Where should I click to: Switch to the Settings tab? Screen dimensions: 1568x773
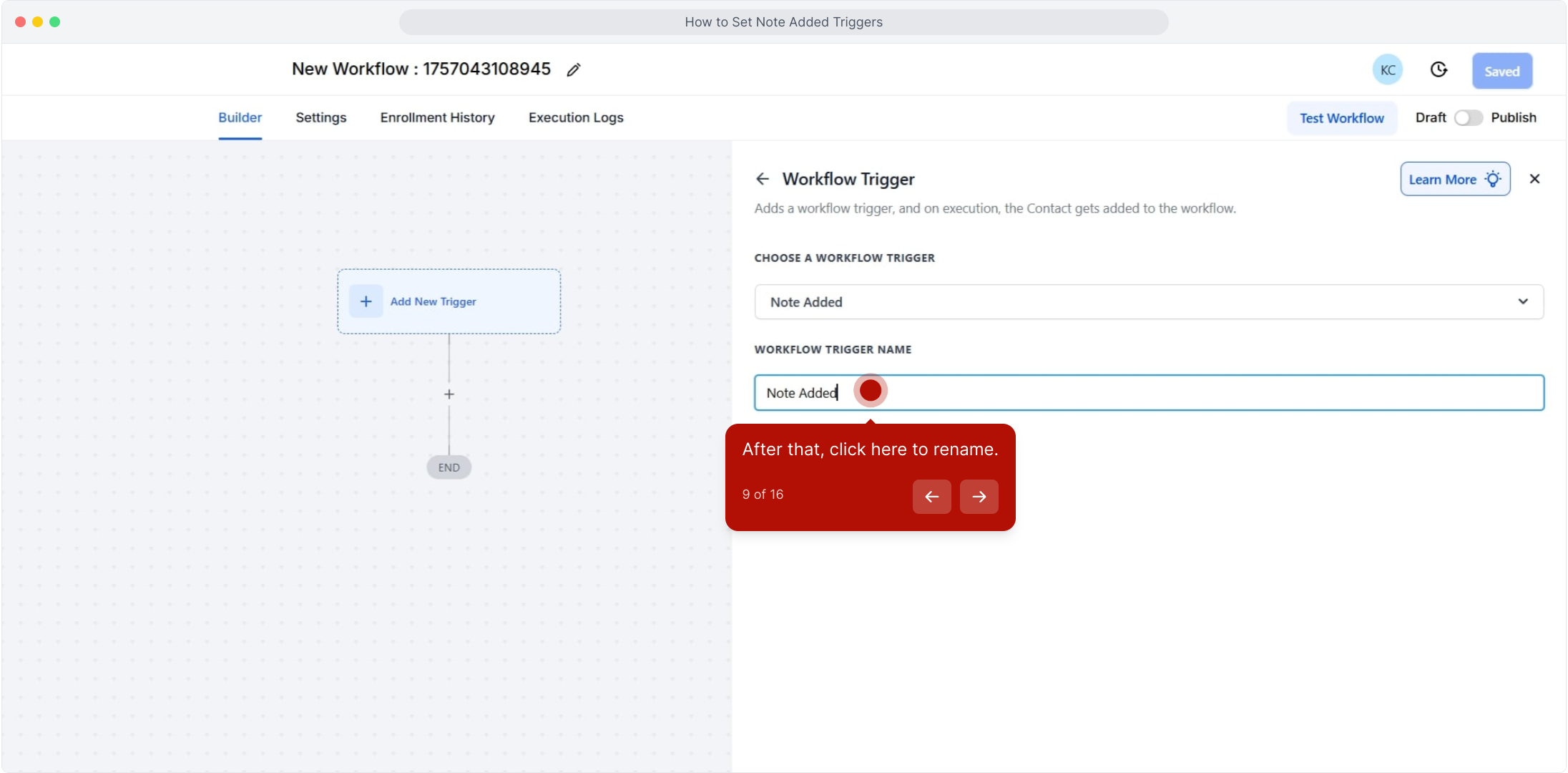(320, 117)
